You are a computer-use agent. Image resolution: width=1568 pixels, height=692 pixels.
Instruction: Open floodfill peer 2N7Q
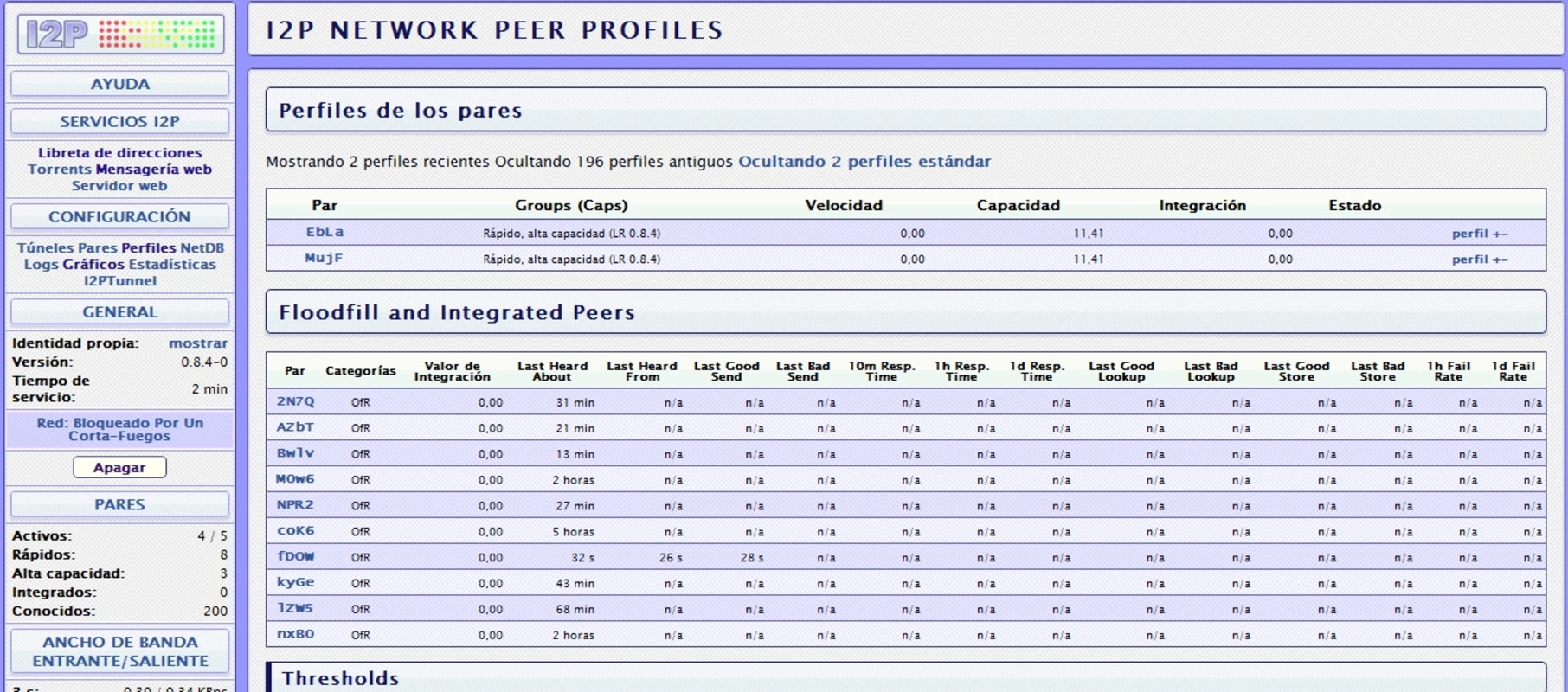pyautogui.click(x=295, y=401)
